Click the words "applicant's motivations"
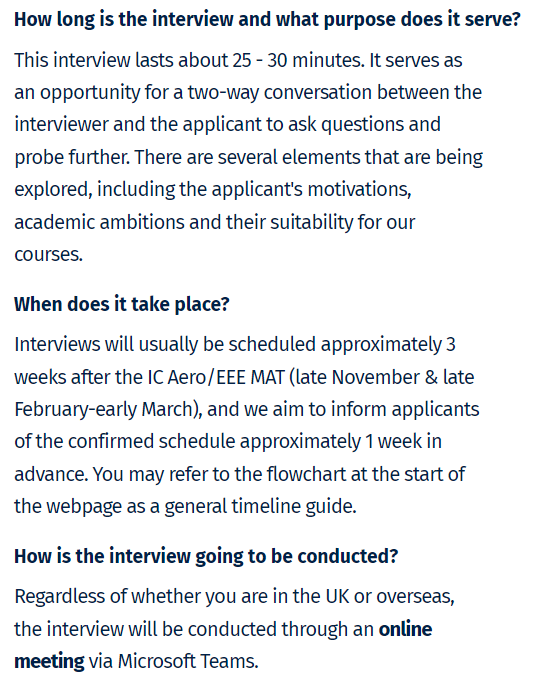537x691 pixels. click(x=311, y=189)
